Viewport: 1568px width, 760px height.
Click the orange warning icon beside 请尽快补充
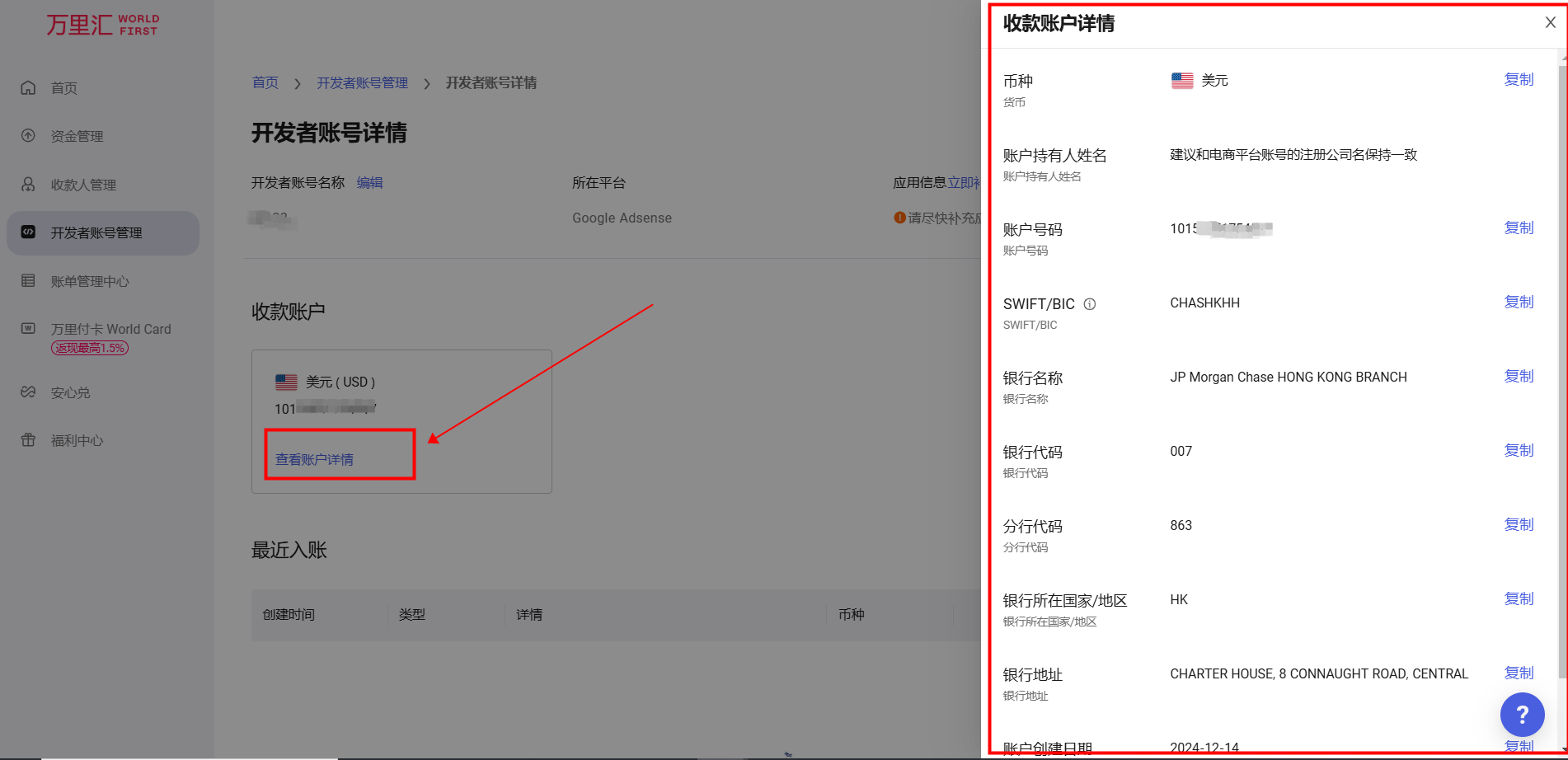click(x=899, y=218)
